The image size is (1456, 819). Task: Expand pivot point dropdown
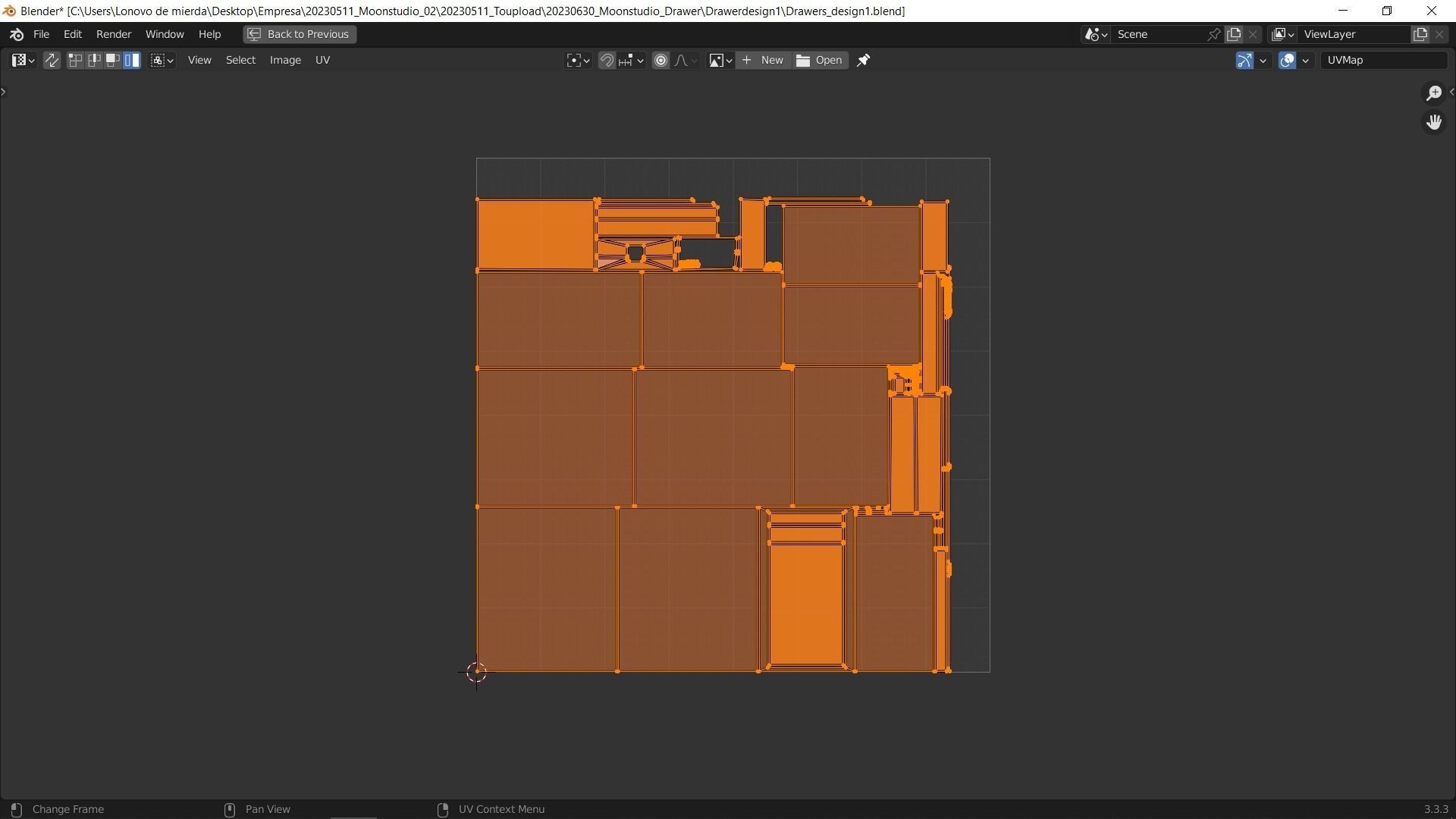click(578, 60)
